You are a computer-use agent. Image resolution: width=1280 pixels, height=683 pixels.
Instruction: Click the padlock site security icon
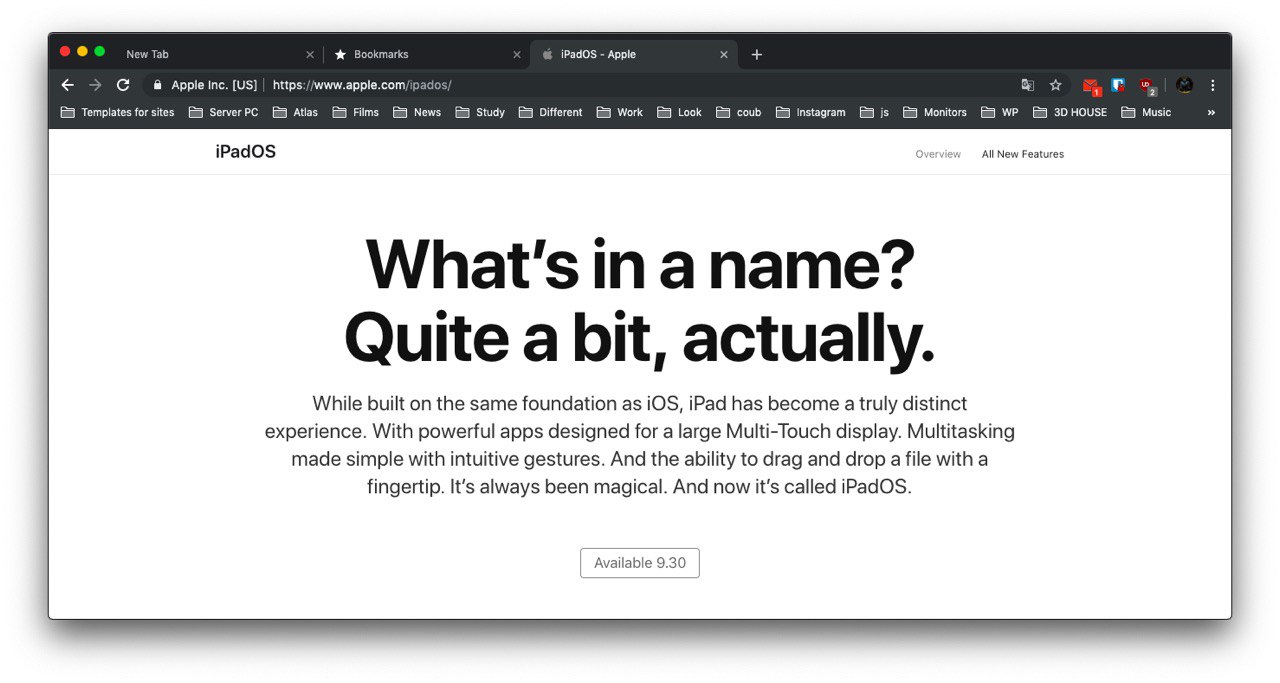pyautogui.click(x=157, y=85)
